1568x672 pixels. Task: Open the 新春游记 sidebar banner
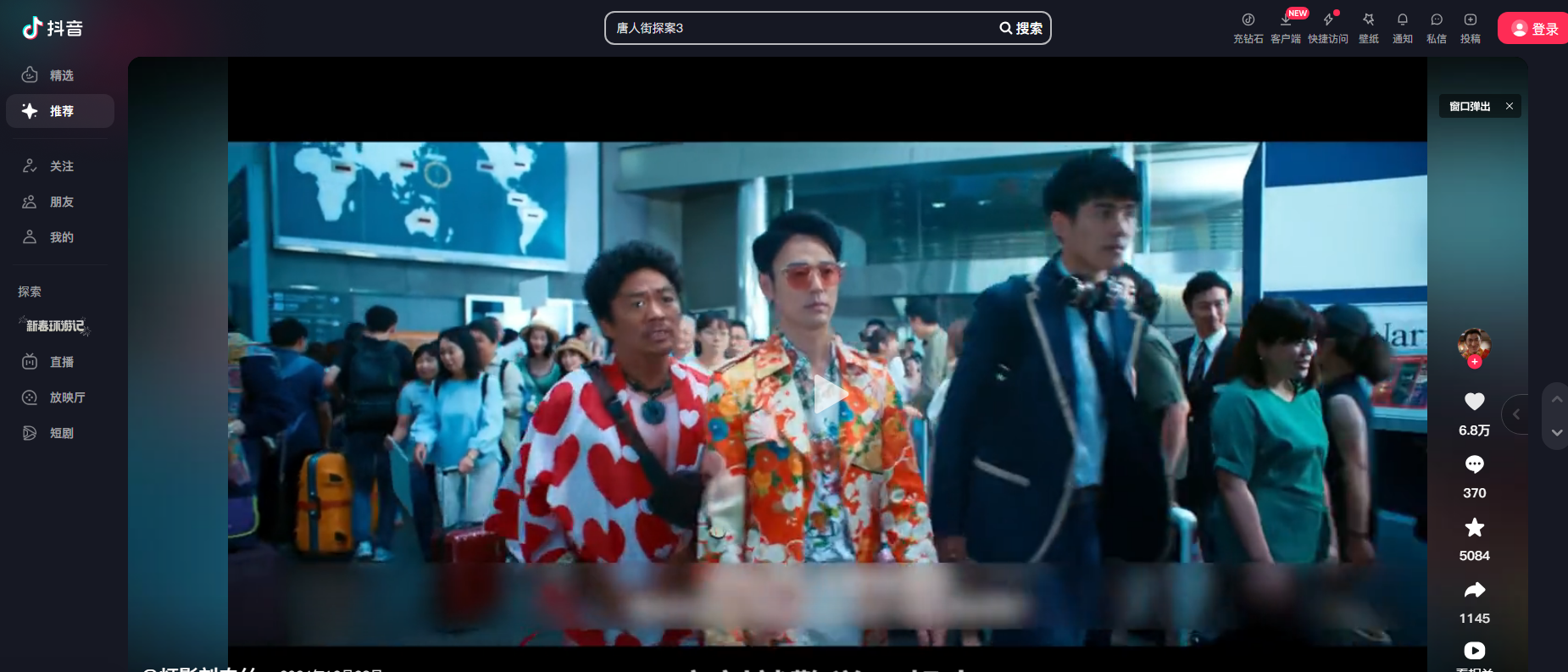pos(55,326)
